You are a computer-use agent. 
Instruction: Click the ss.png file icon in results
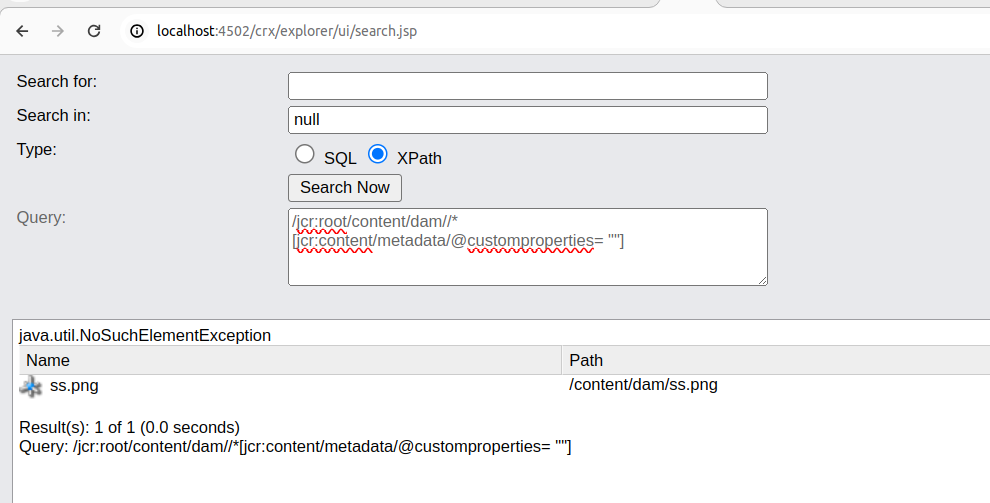[31, 386]
